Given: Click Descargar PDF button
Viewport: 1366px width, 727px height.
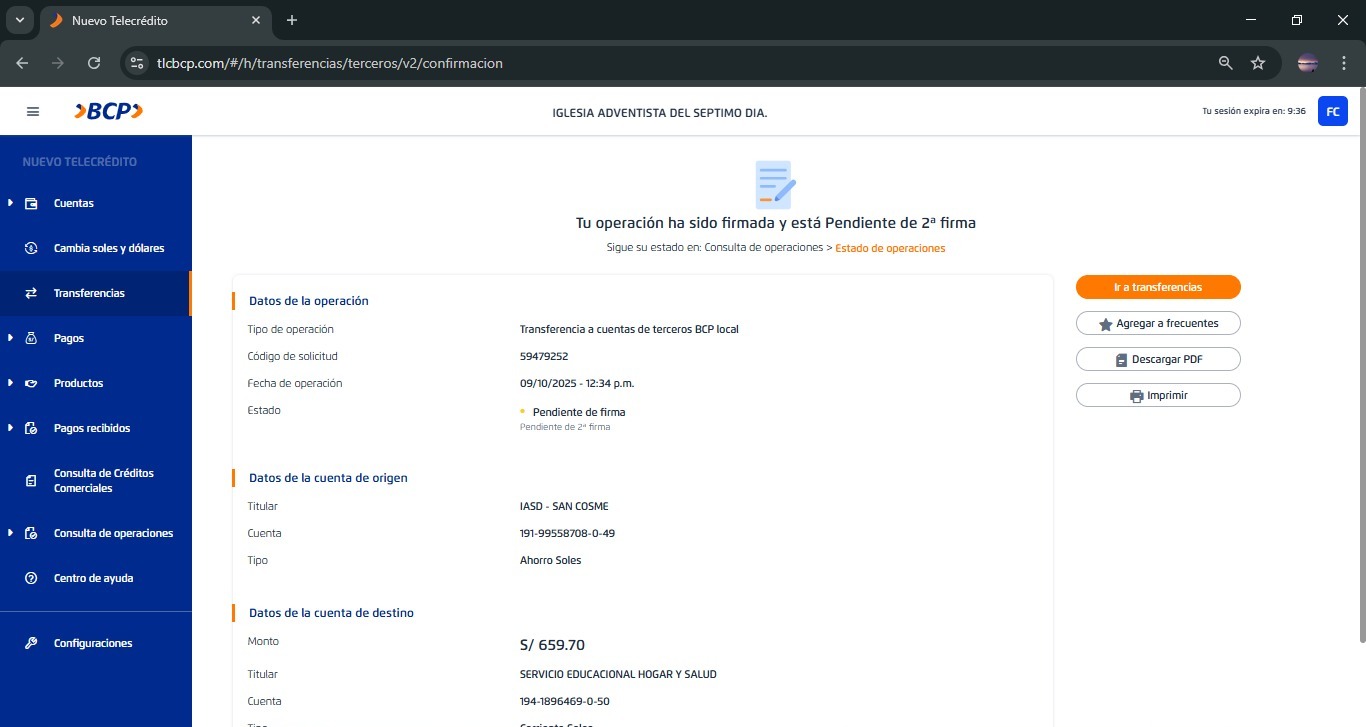Looking at the screenshot, I should point(1157,359).
